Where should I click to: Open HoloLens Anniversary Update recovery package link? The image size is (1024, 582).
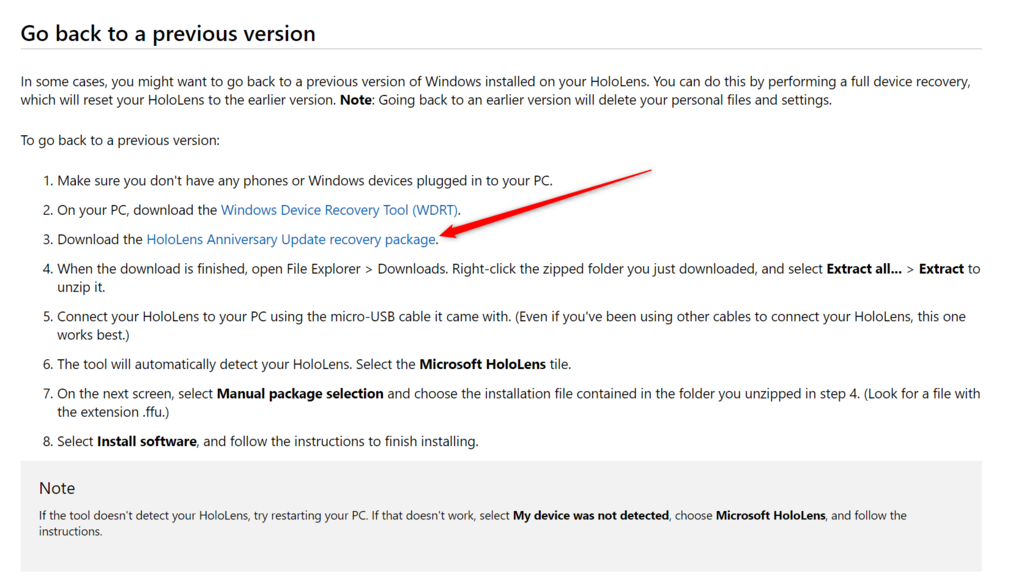tap(291, 240)
